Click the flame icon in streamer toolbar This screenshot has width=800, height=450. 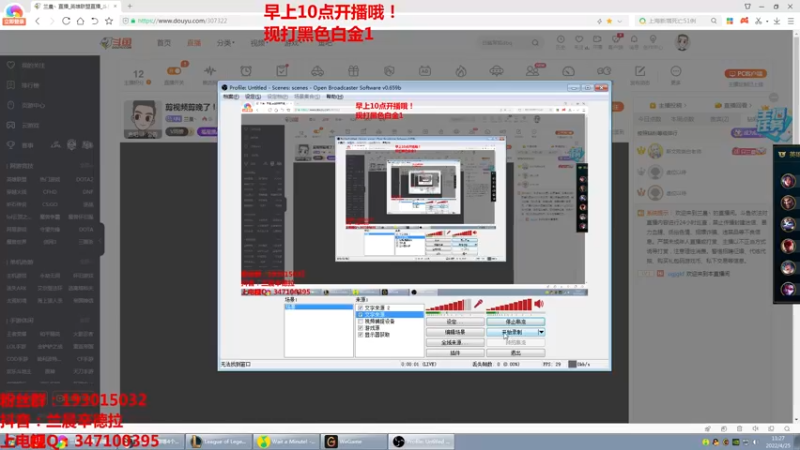click(x=461, y=71)
